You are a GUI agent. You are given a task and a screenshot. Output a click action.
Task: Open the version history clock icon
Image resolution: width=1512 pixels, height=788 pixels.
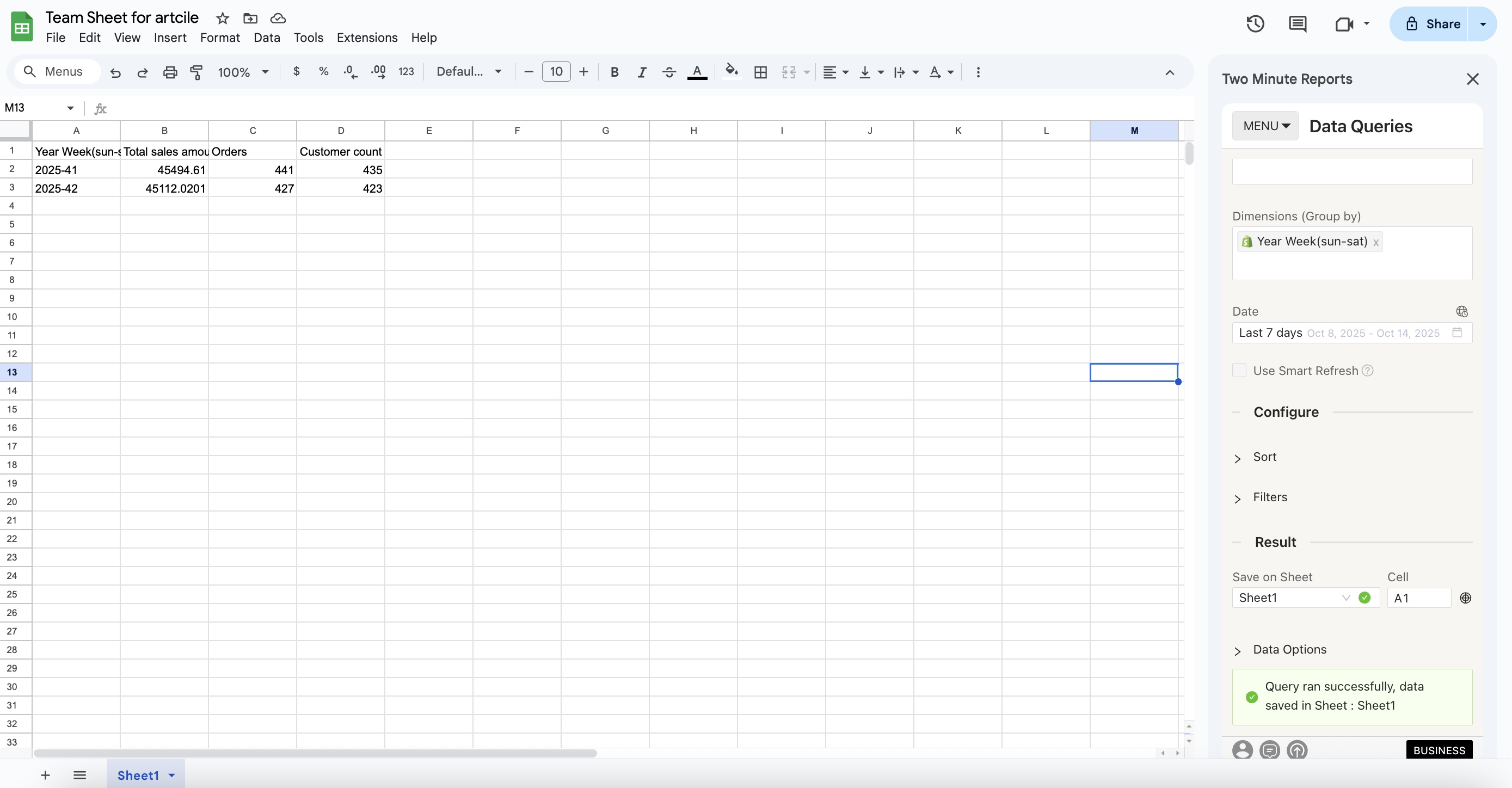tap(1255, 24)
